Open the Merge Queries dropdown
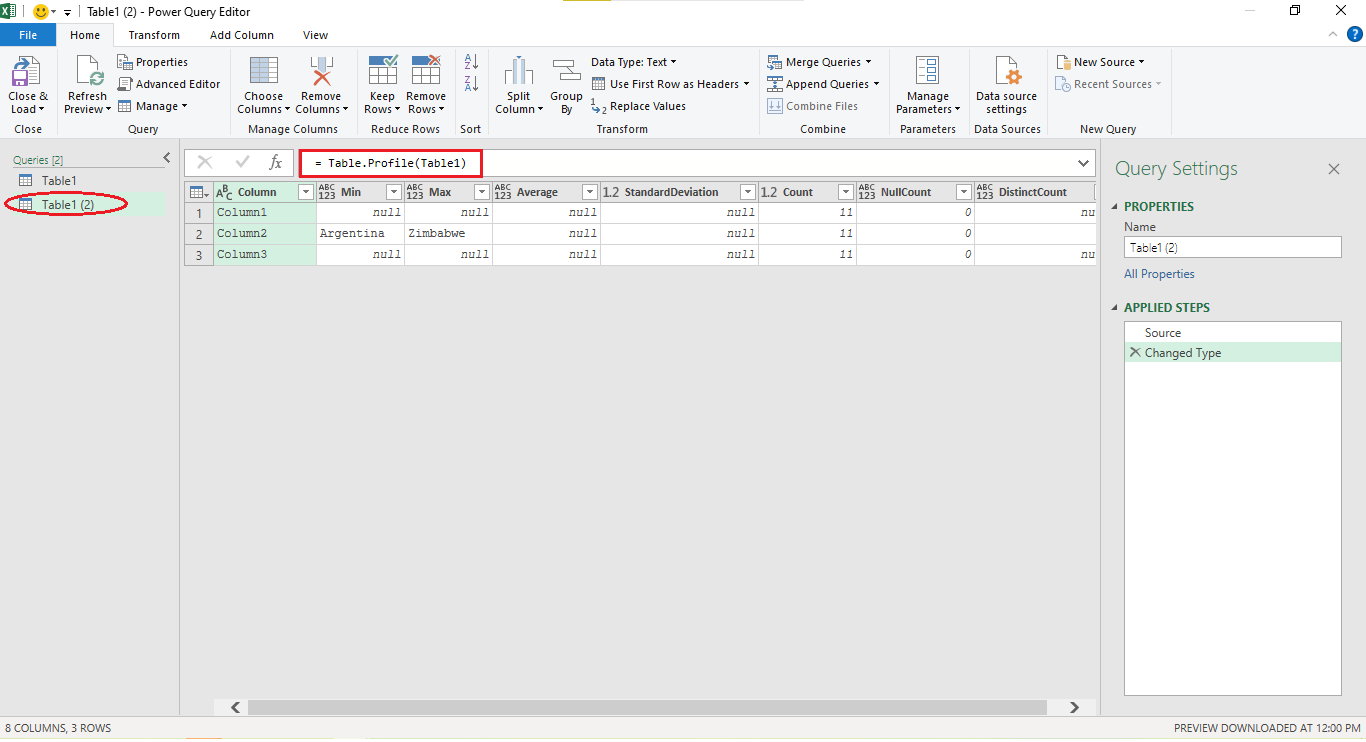Screen dimensions: 1366x742 click(819, 62)
